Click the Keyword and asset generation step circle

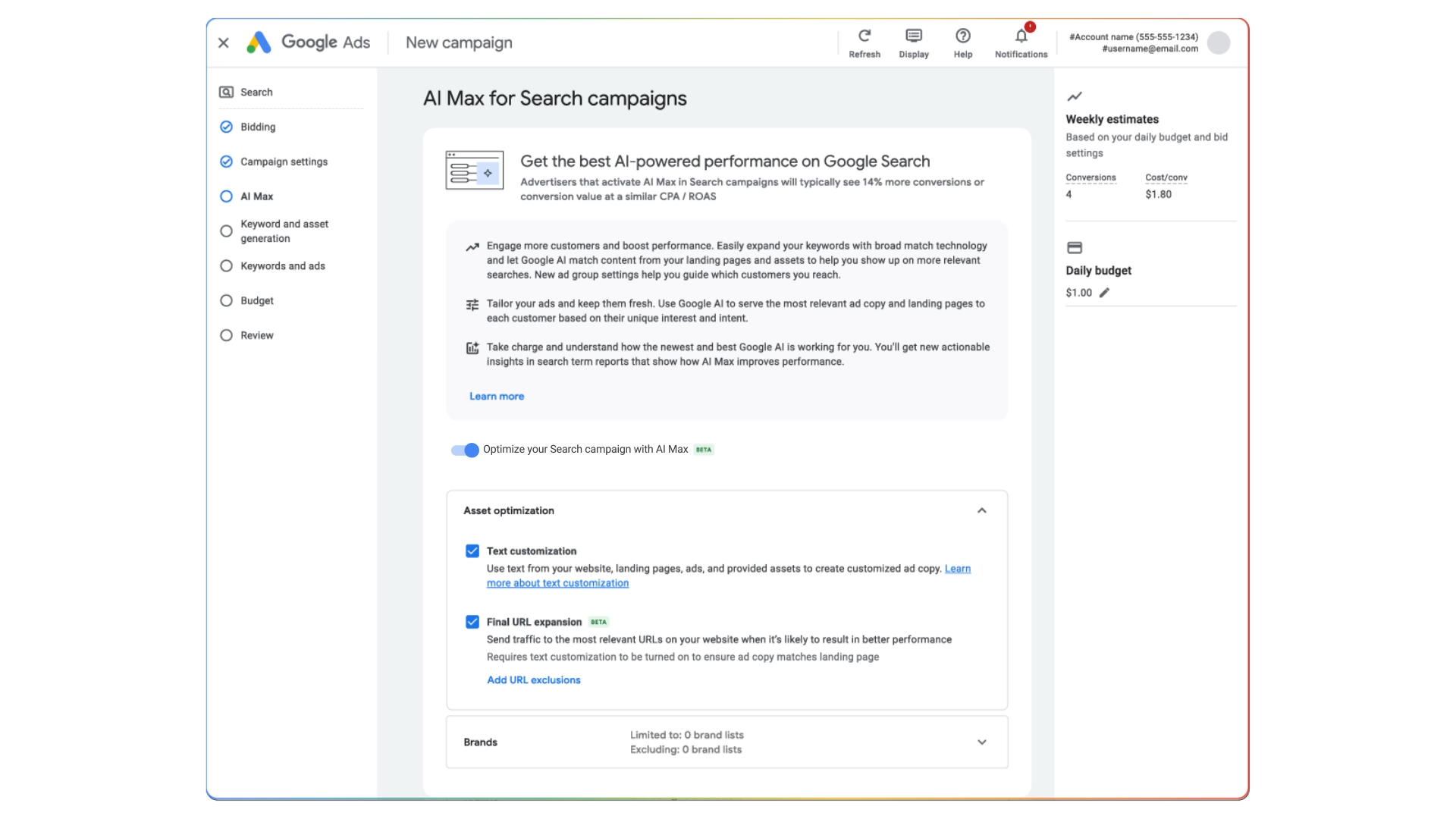(x=226, y=231)
